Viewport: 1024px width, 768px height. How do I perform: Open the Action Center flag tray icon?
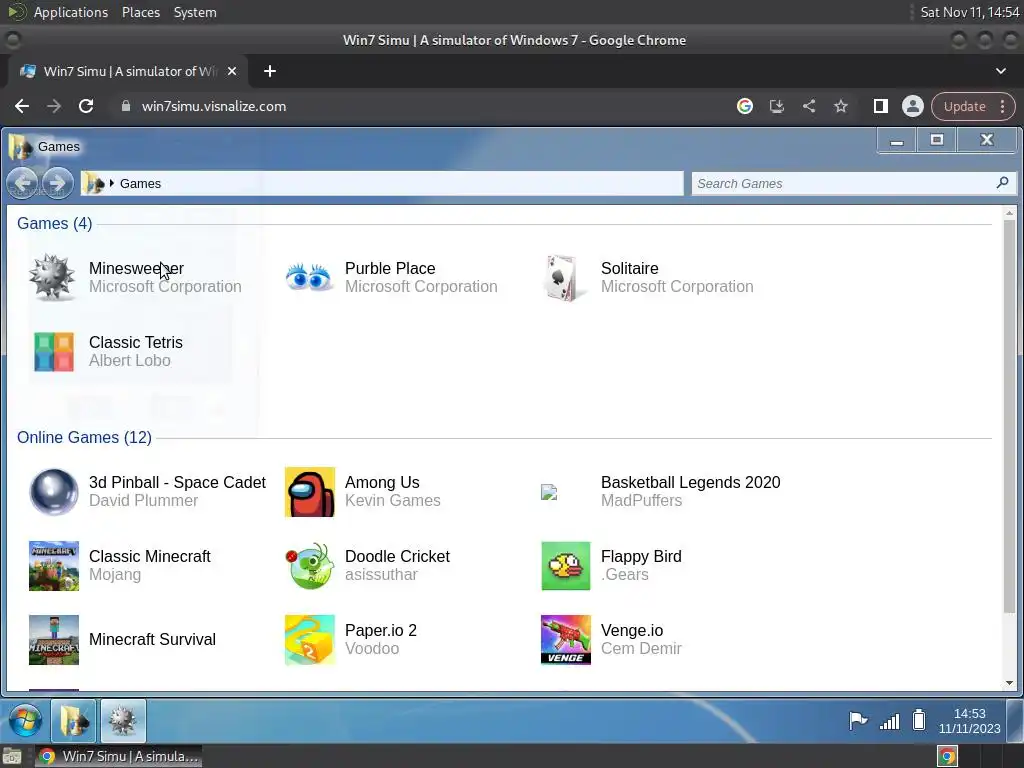tap(857, 721)
